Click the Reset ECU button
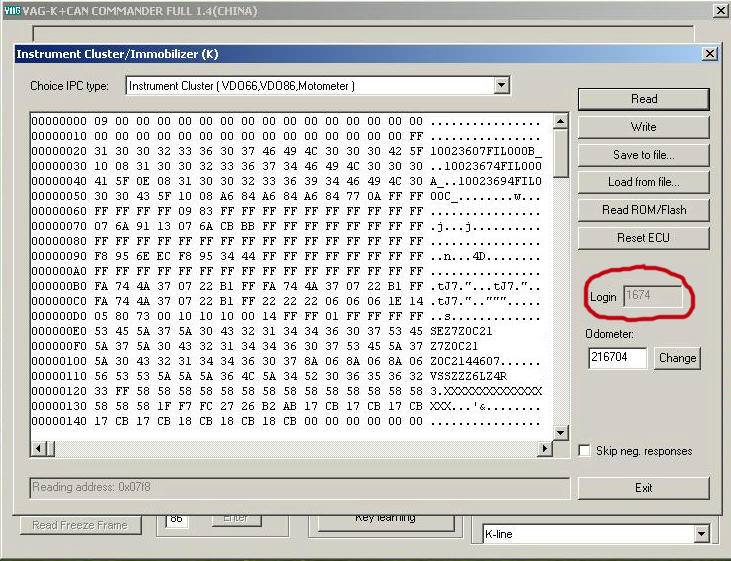 pyautogui.click(x=643, y=238)
